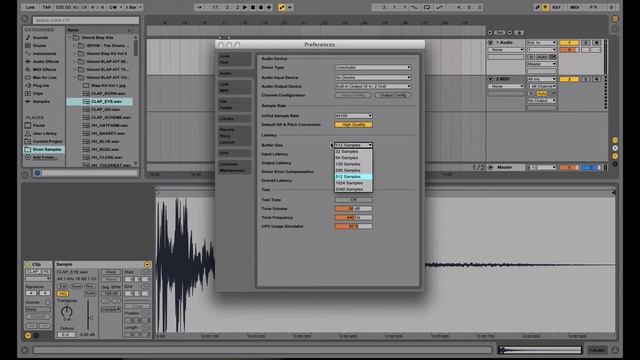The height and width of the screenshot is (360, 640).
Task: Select the HH_BLUE.wav file in the browser
Action: (105, 141)
